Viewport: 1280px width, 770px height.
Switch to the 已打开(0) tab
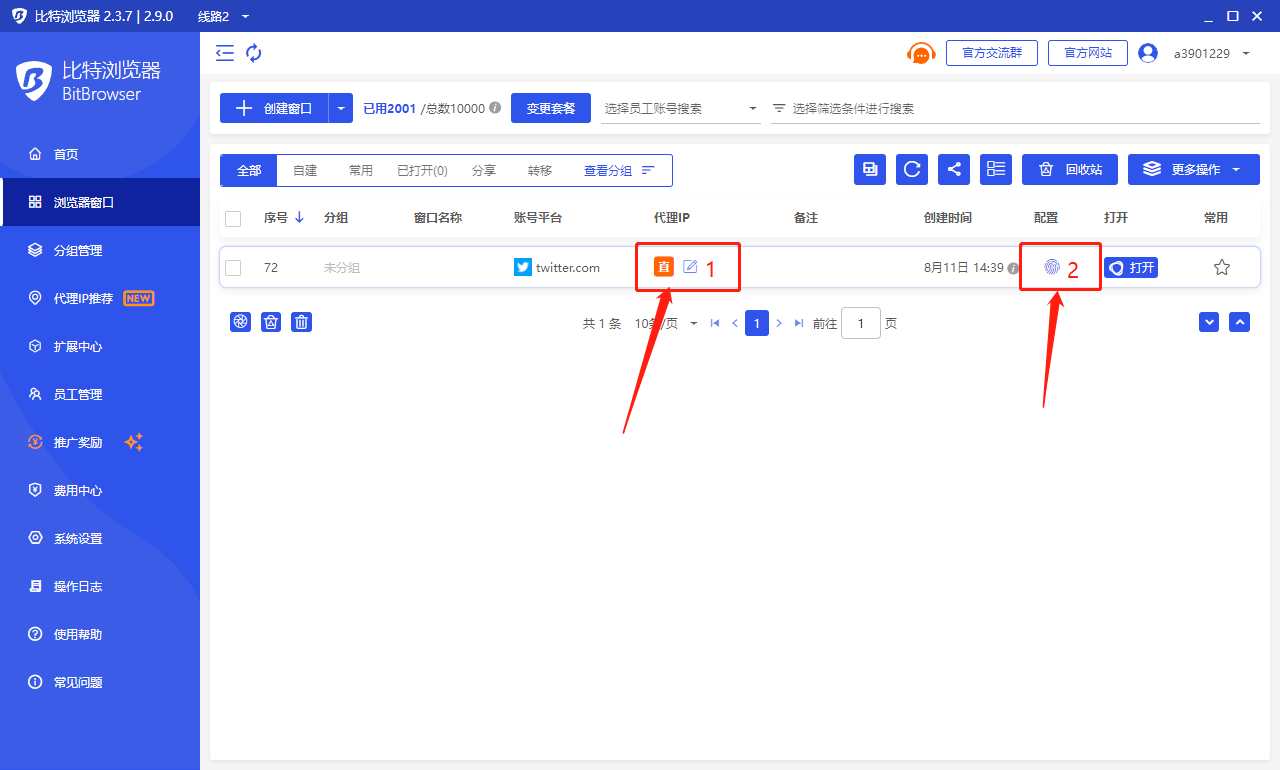pos(422,171)
